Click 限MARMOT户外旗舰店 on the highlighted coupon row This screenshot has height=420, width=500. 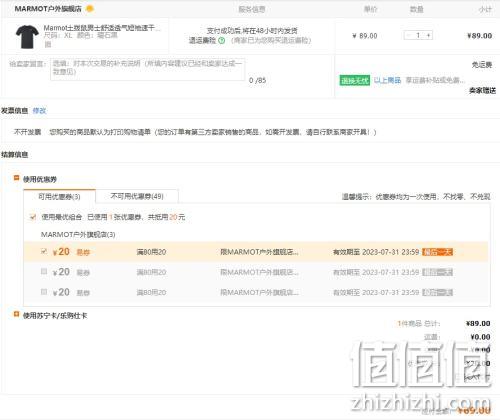259,252
